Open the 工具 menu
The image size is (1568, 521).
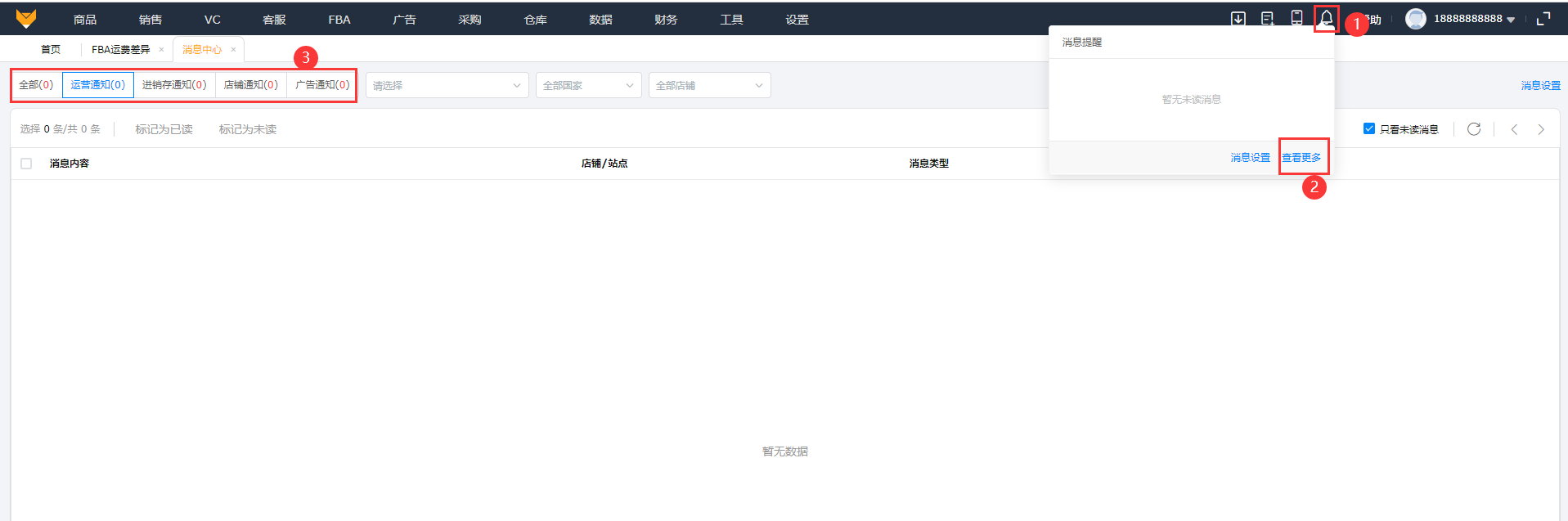pyautogui.click(x=731, y=20)
